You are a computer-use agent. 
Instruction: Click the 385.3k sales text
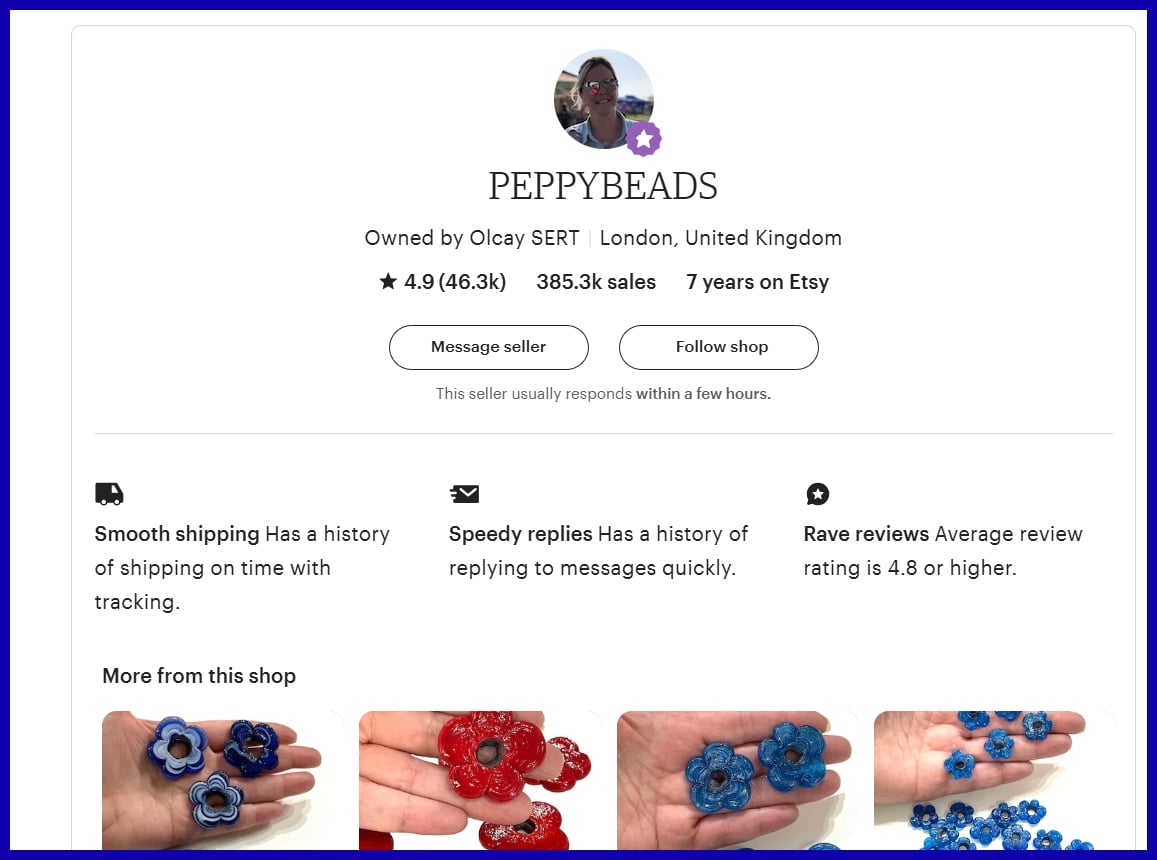[596, 282]
